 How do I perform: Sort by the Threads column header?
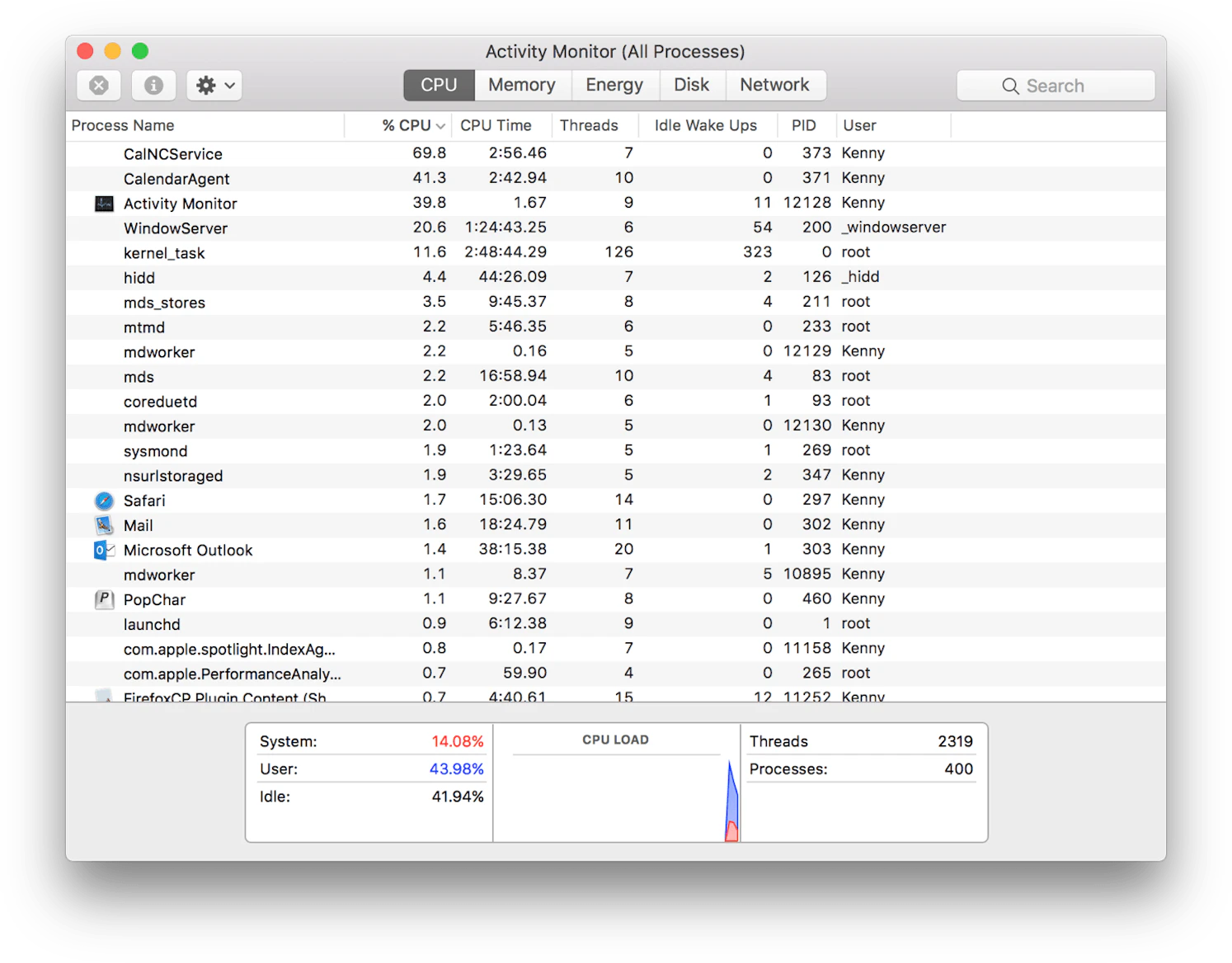tap(589, 125)
